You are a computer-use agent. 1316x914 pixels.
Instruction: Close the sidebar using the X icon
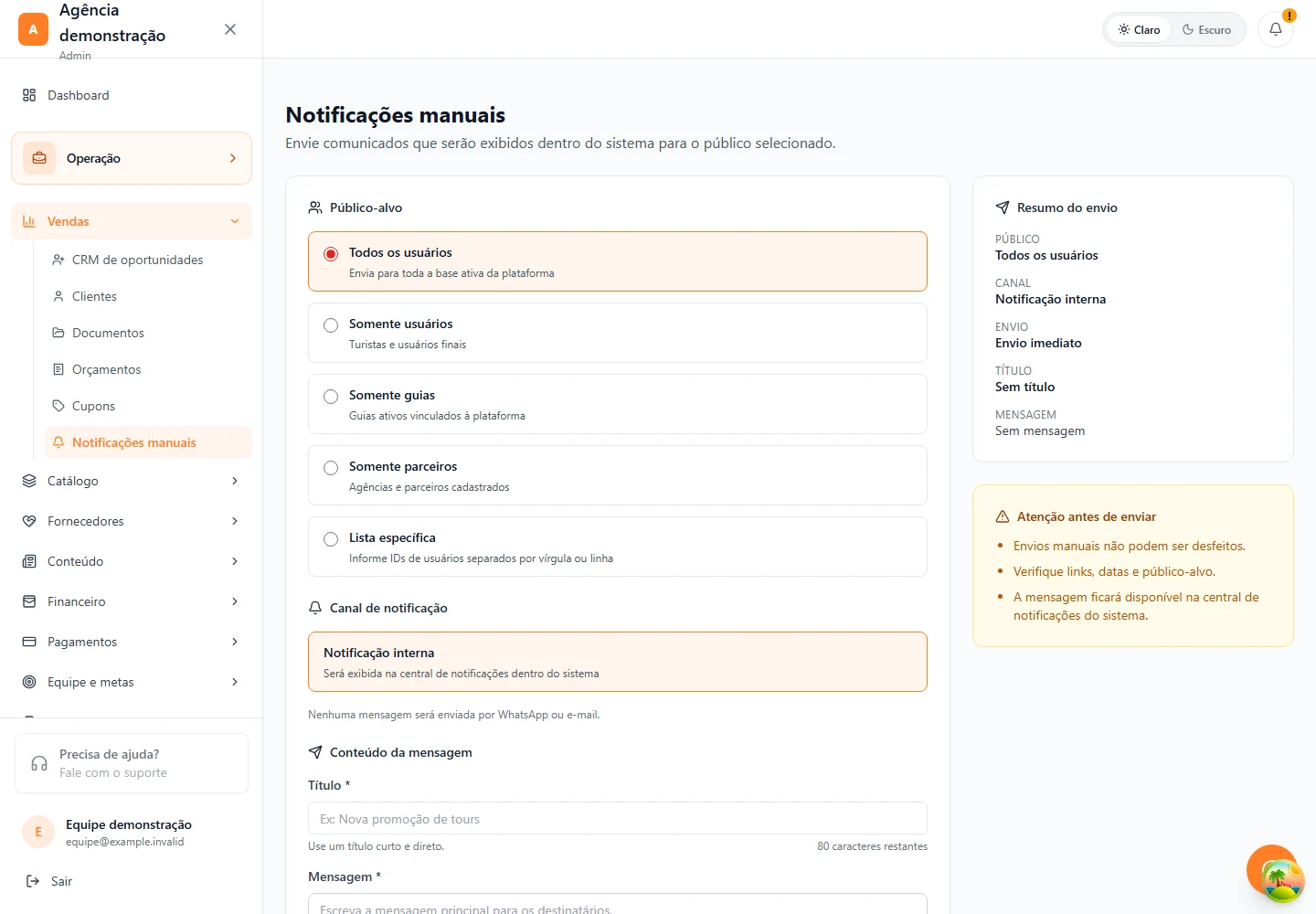click(230, 29)
